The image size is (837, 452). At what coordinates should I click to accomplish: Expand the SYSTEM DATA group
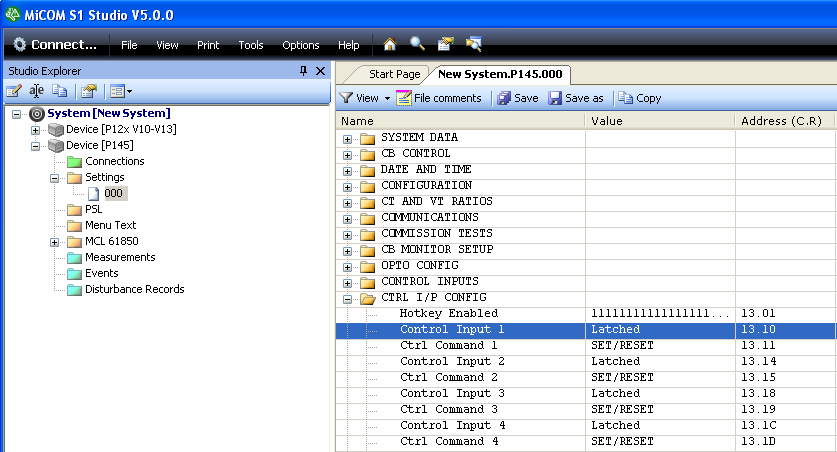pos(348,139)
